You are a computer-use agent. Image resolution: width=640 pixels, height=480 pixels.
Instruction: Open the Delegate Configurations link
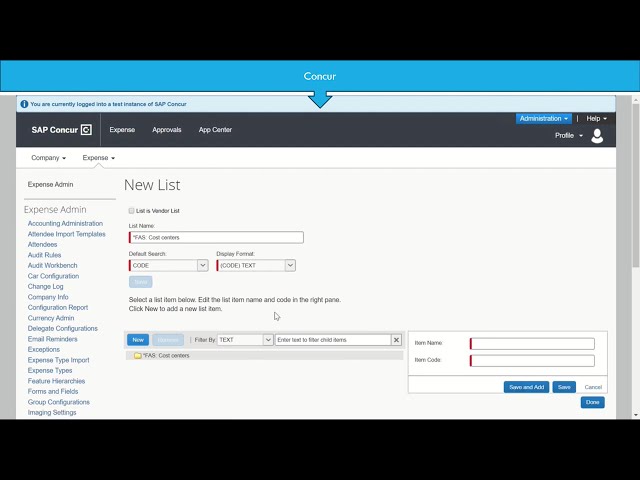coord(62,328)
